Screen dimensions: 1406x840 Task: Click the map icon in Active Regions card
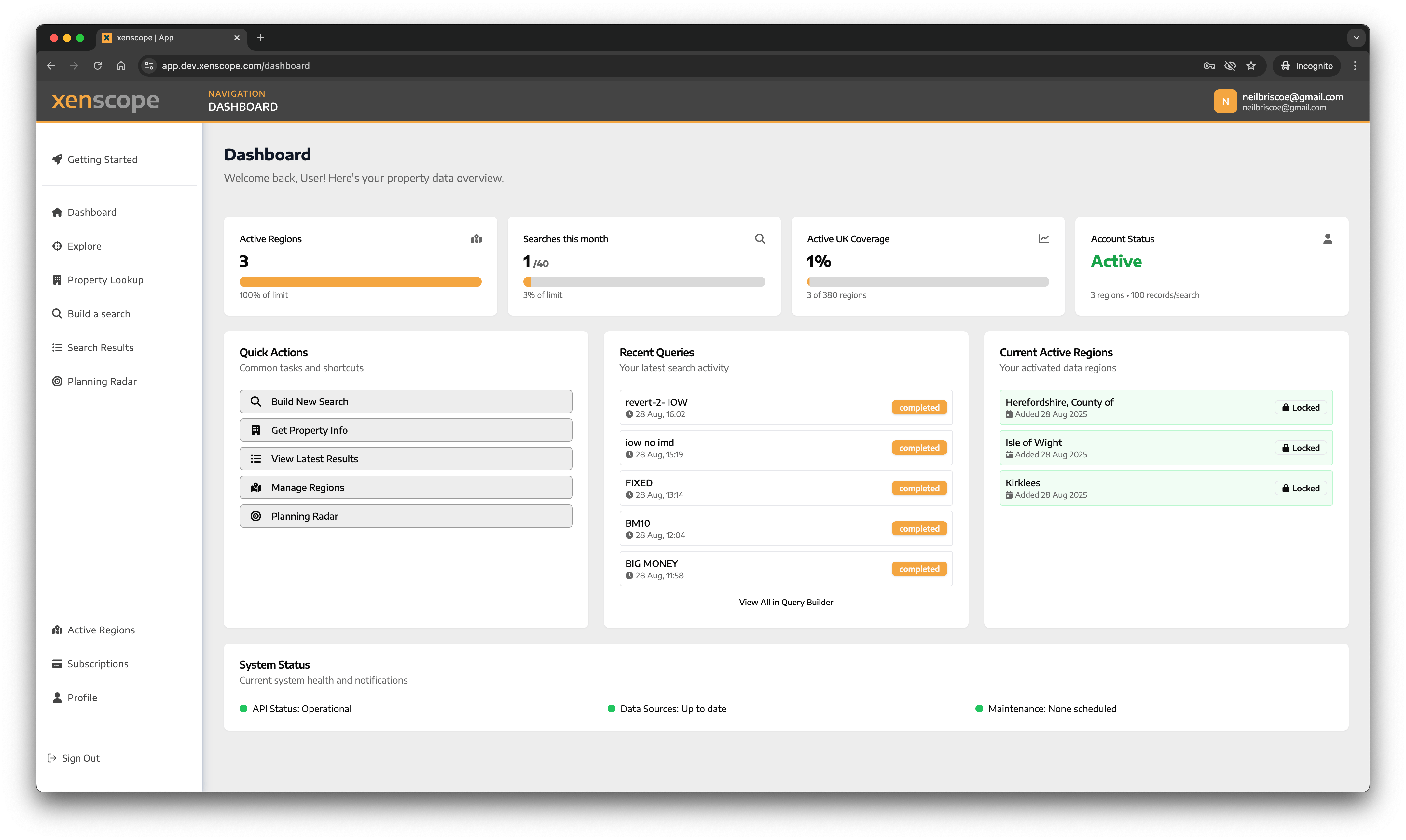point(476,239)
